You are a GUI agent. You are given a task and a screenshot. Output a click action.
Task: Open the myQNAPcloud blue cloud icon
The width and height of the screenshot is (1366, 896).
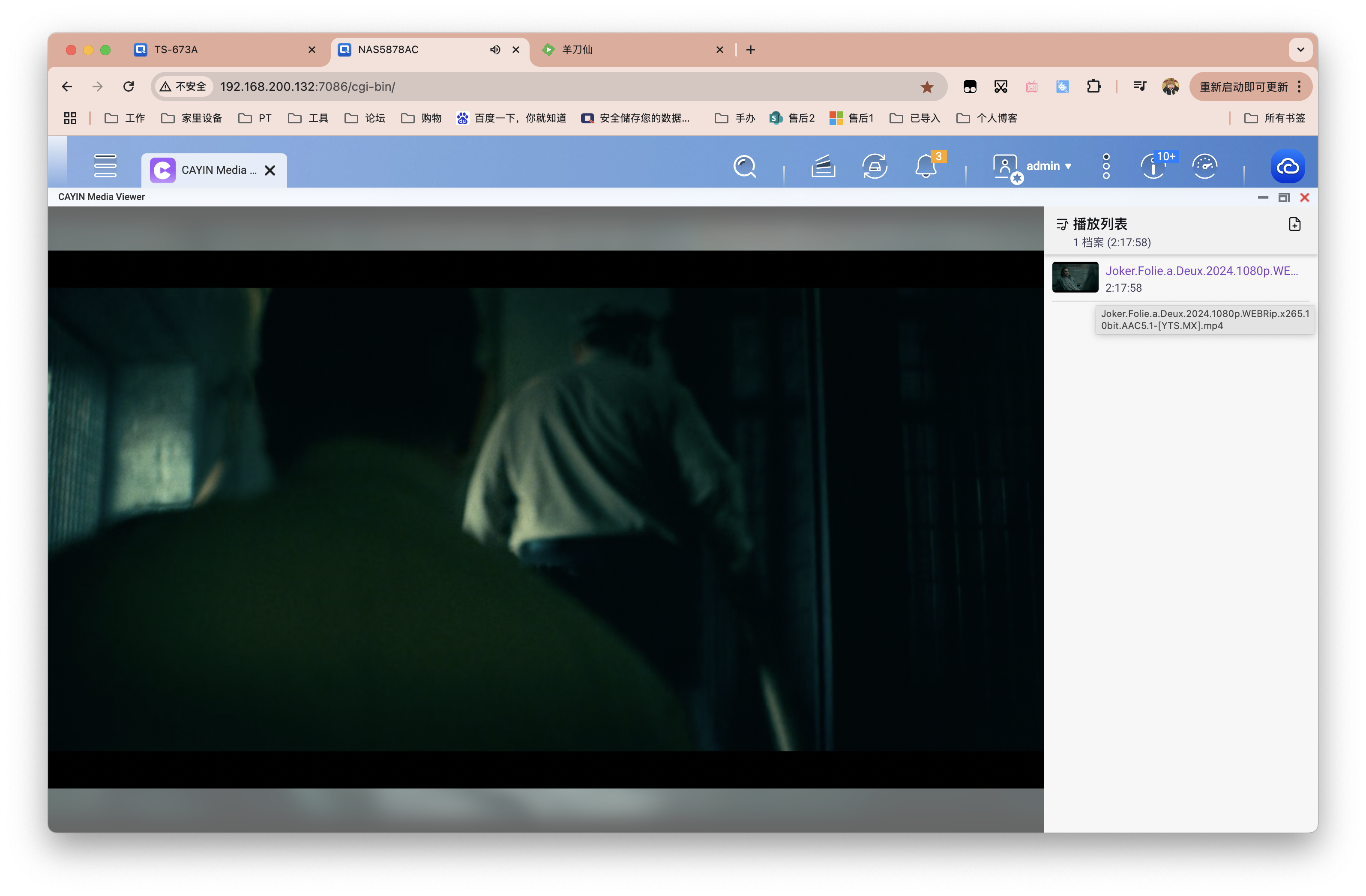1287,166
